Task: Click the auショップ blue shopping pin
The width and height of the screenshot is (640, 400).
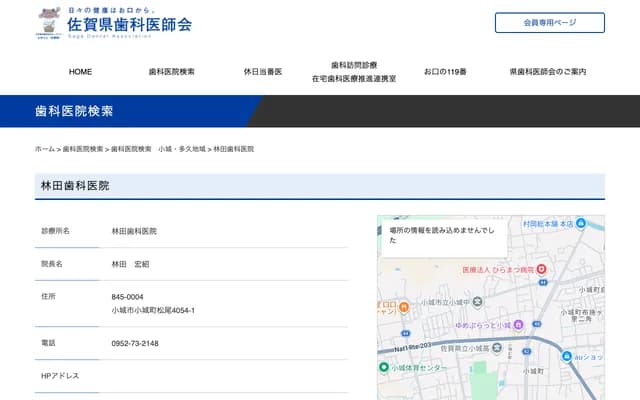Action: (x=567, y=357)
